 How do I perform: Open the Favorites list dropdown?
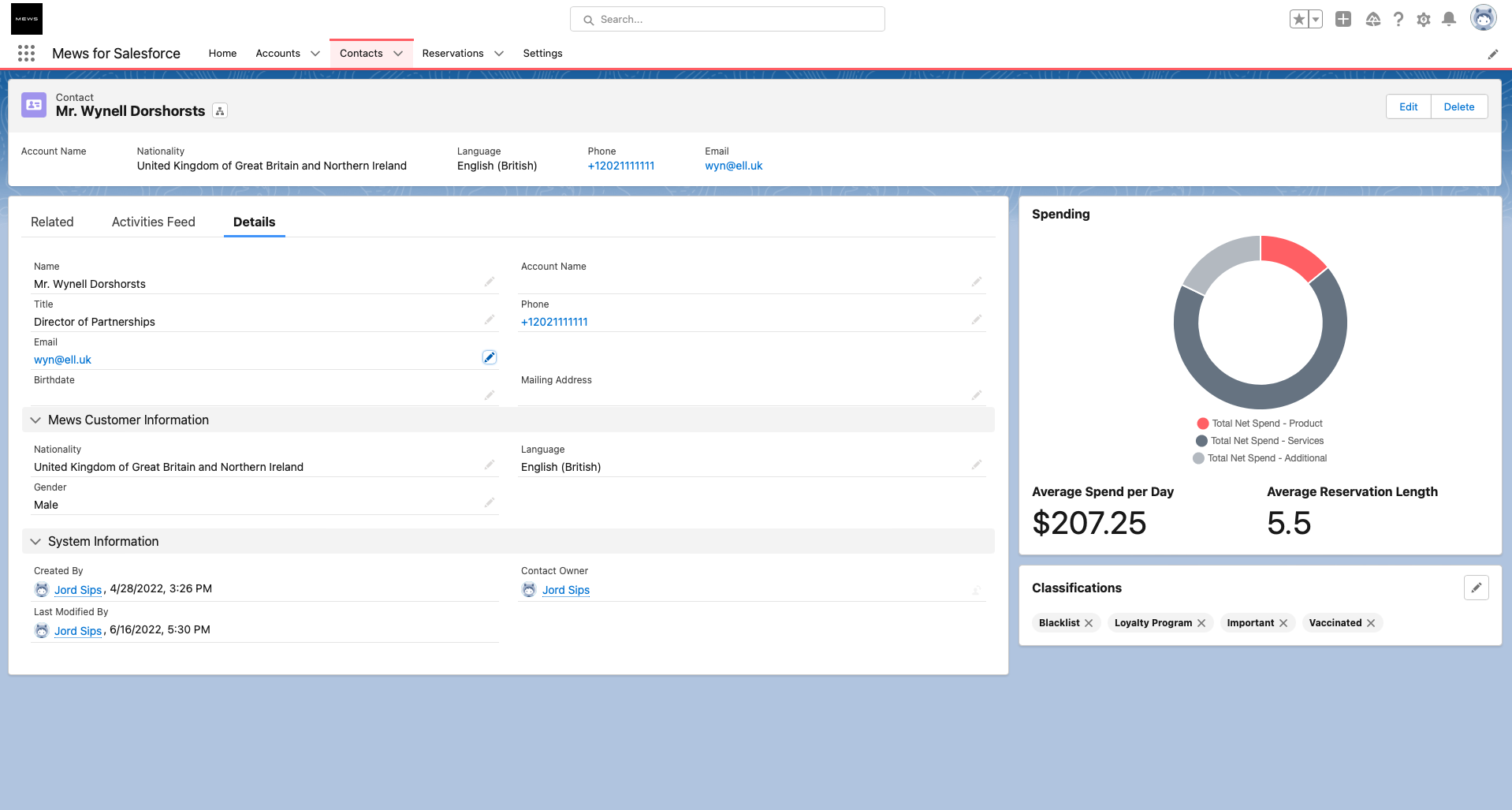pos(1316,19)
